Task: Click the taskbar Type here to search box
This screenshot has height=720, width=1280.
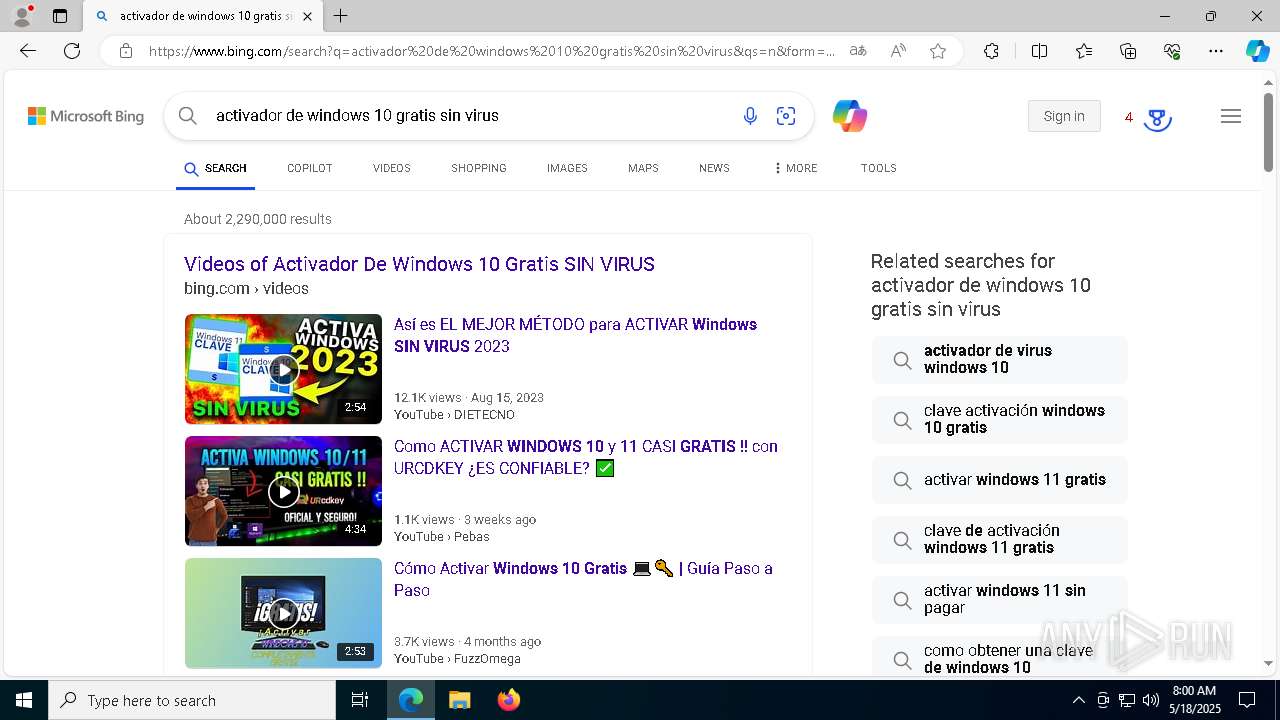Action: coord(192,700)
